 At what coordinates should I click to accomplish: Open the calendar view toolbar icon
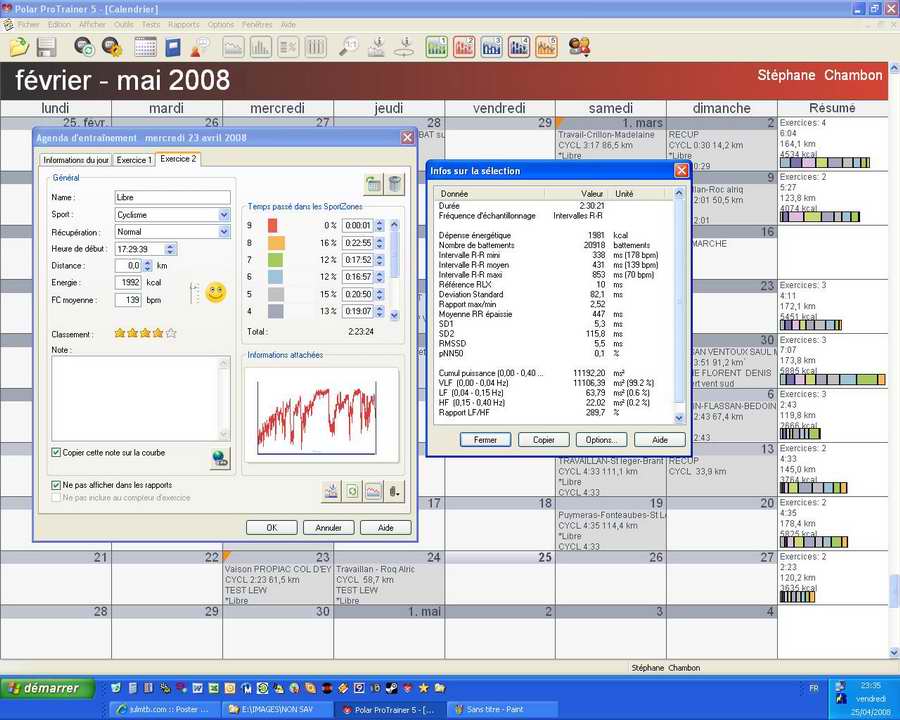[145, 47]
